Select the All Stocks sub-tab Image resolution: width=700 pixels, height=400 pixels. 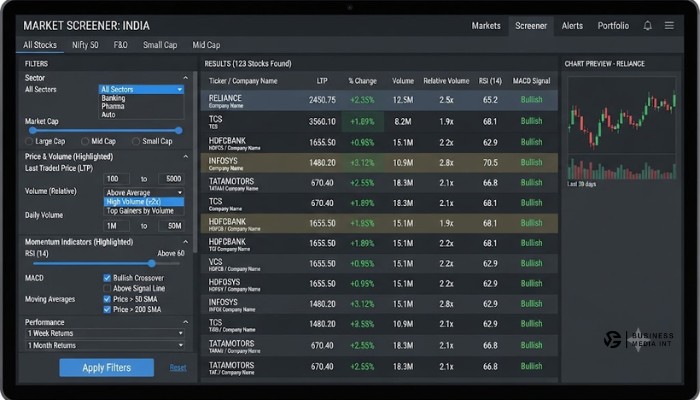40,45
